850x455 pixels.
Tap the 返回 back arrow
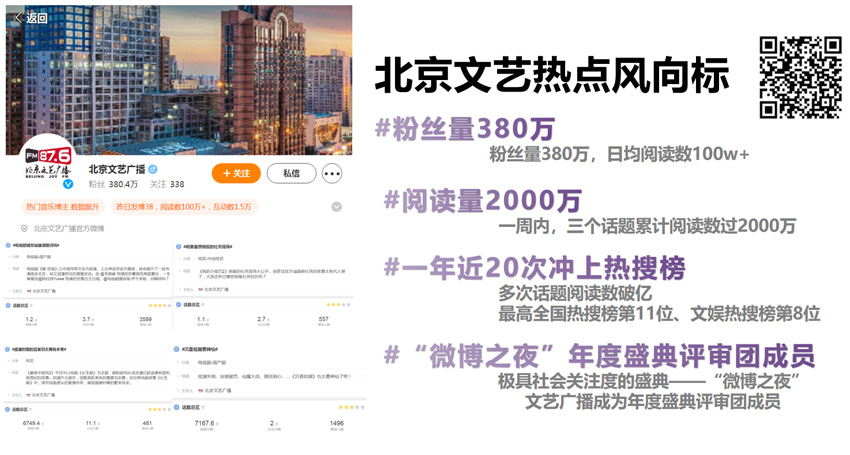(18, 18)
